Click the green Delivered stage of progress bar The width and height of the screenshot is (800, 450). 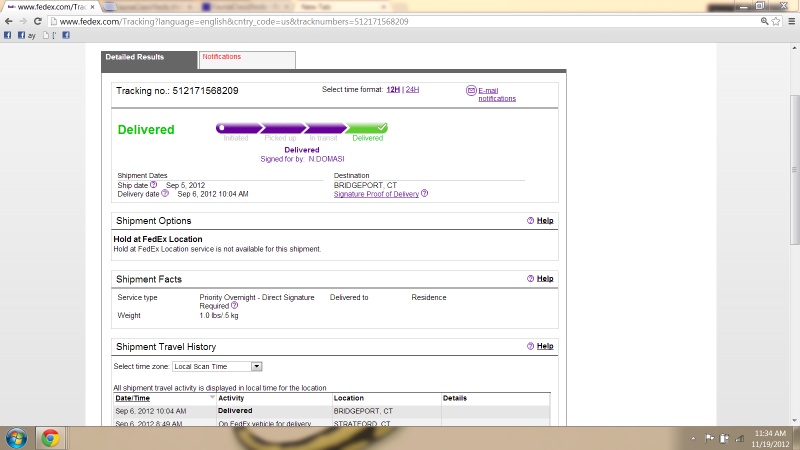367,128
